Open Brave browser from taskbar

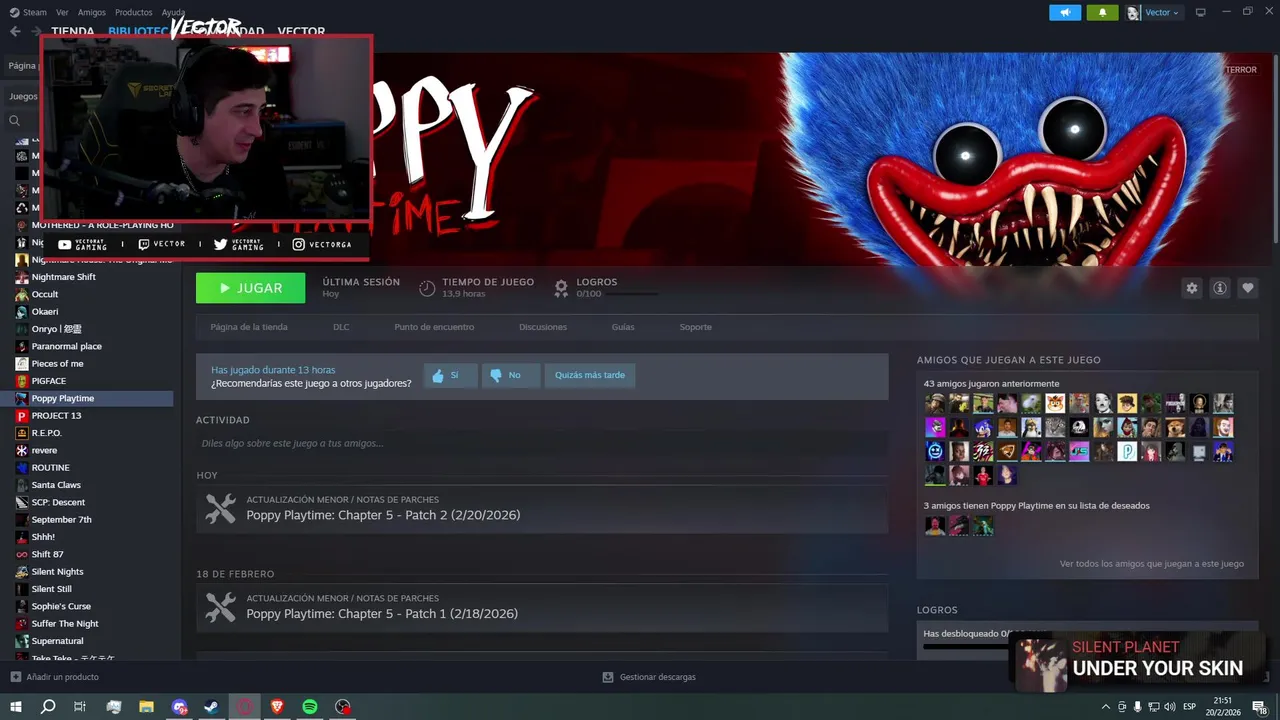(x=277, y=707)
